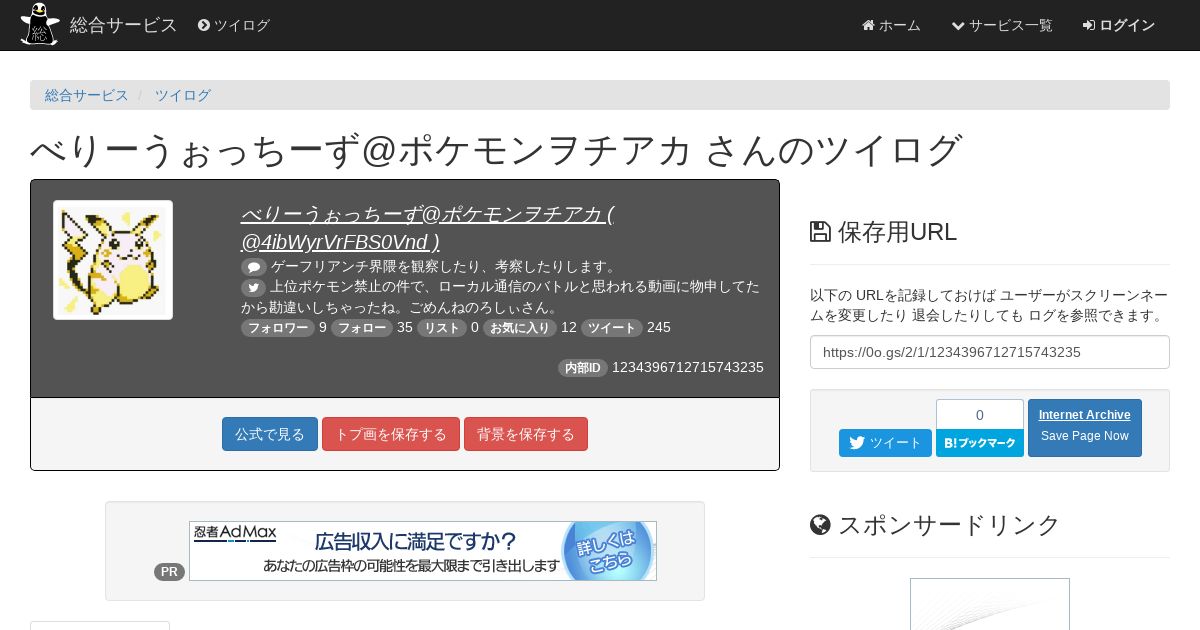Screen dimensions: 1200x630
Task: Click the 忍者AdMax advertisement banner
Action: point(423,551)
